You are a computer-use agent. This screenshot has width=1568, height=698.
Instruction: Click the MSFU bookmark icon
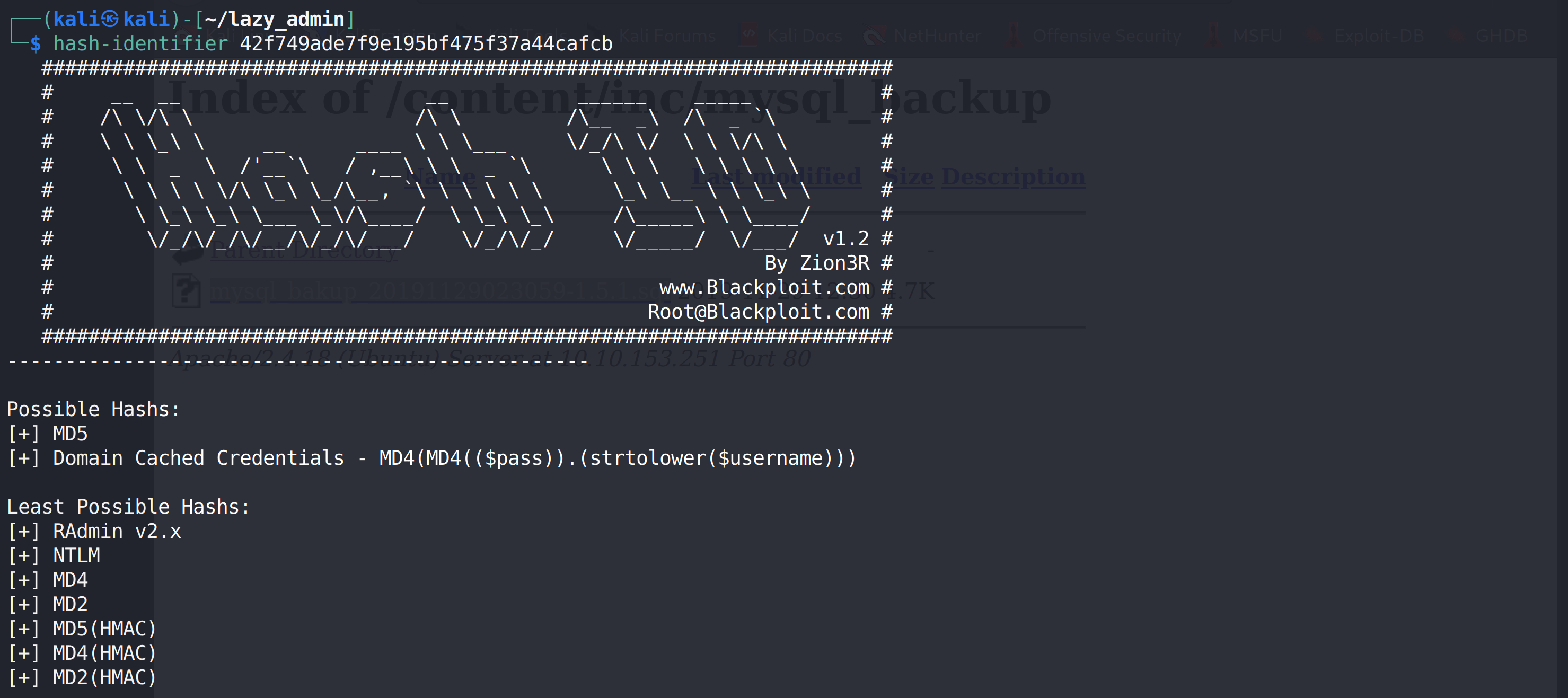(1214, 36)
